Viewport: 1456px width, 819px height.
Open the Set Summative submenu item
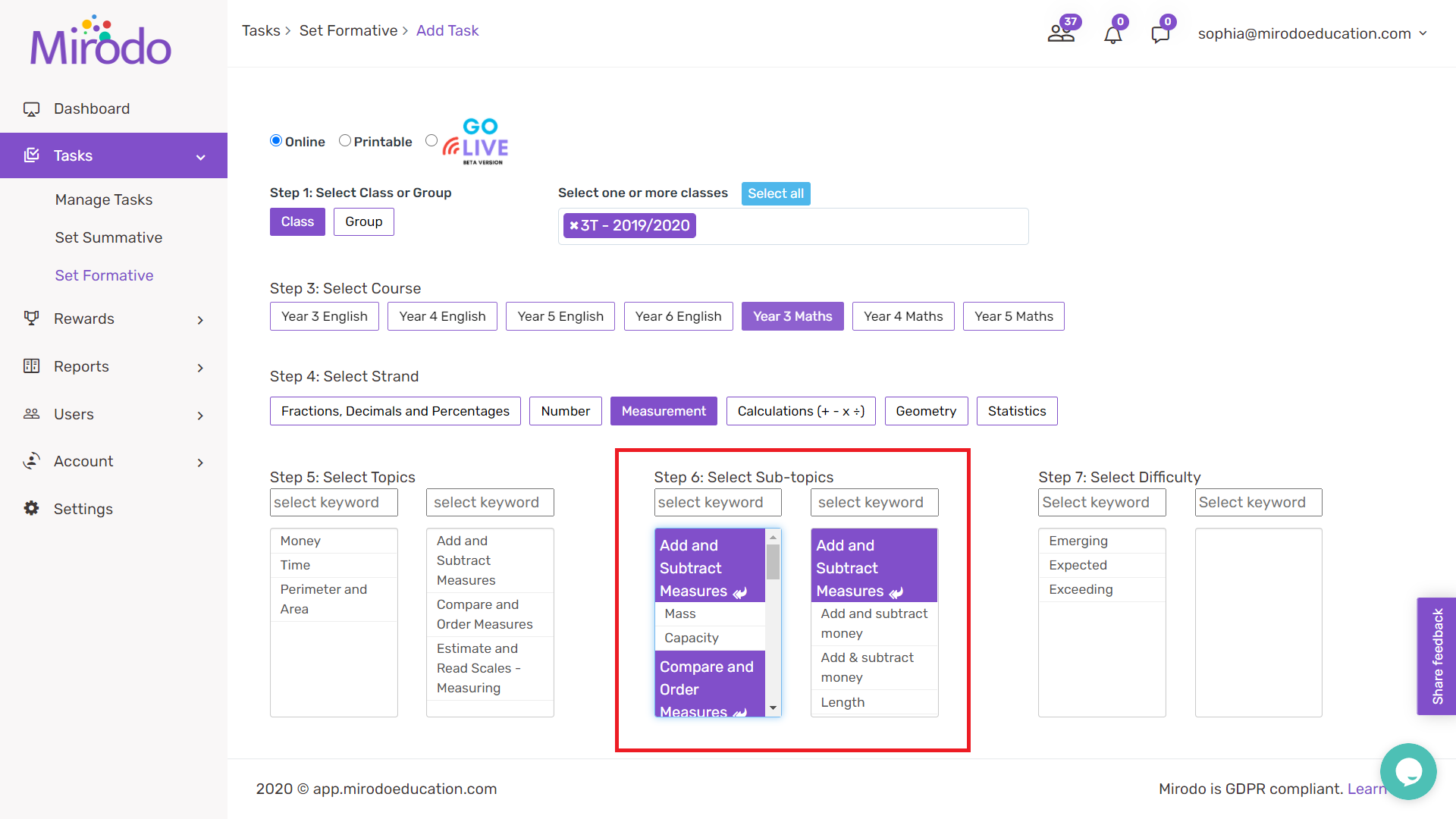click(108, 237)
